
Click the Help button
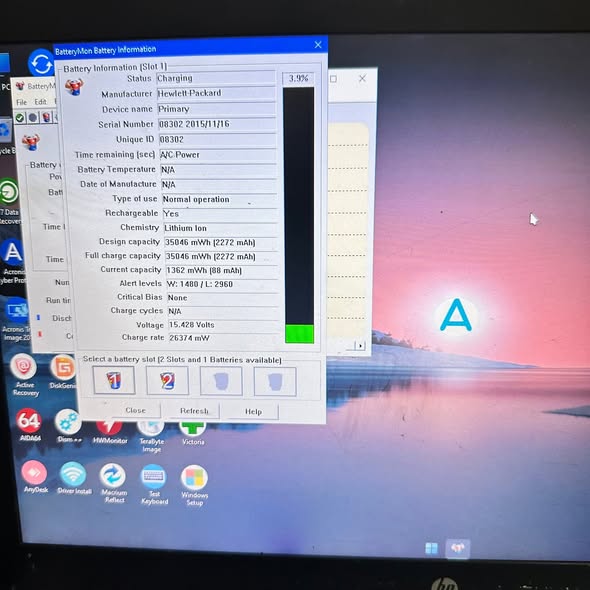pyautogui.click(x=253, y=412)
